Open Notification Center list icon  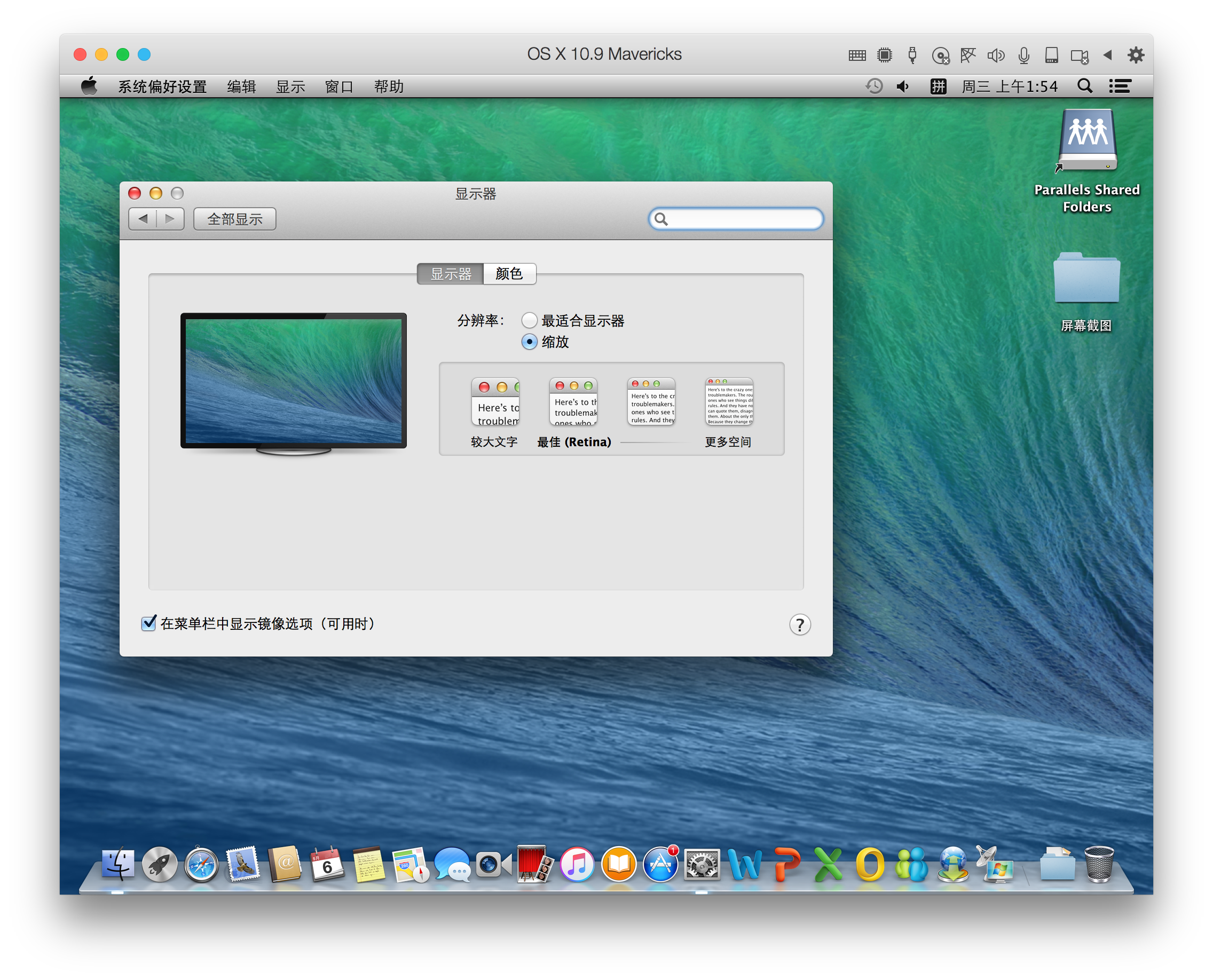(1120, 86)
